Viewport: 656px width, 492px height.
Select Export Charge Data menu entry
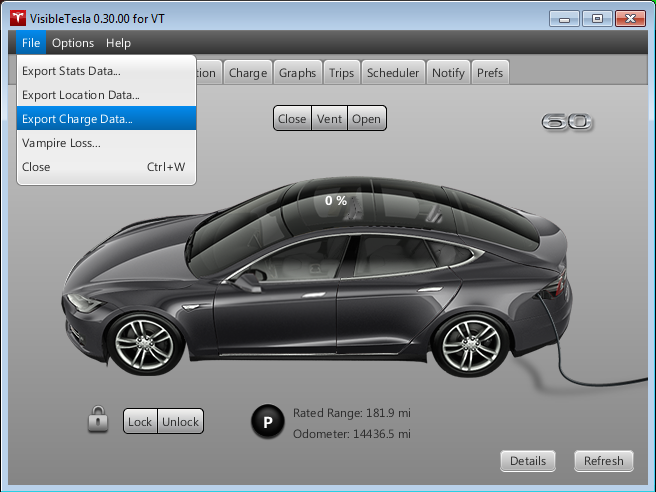(x=106, y=118)
